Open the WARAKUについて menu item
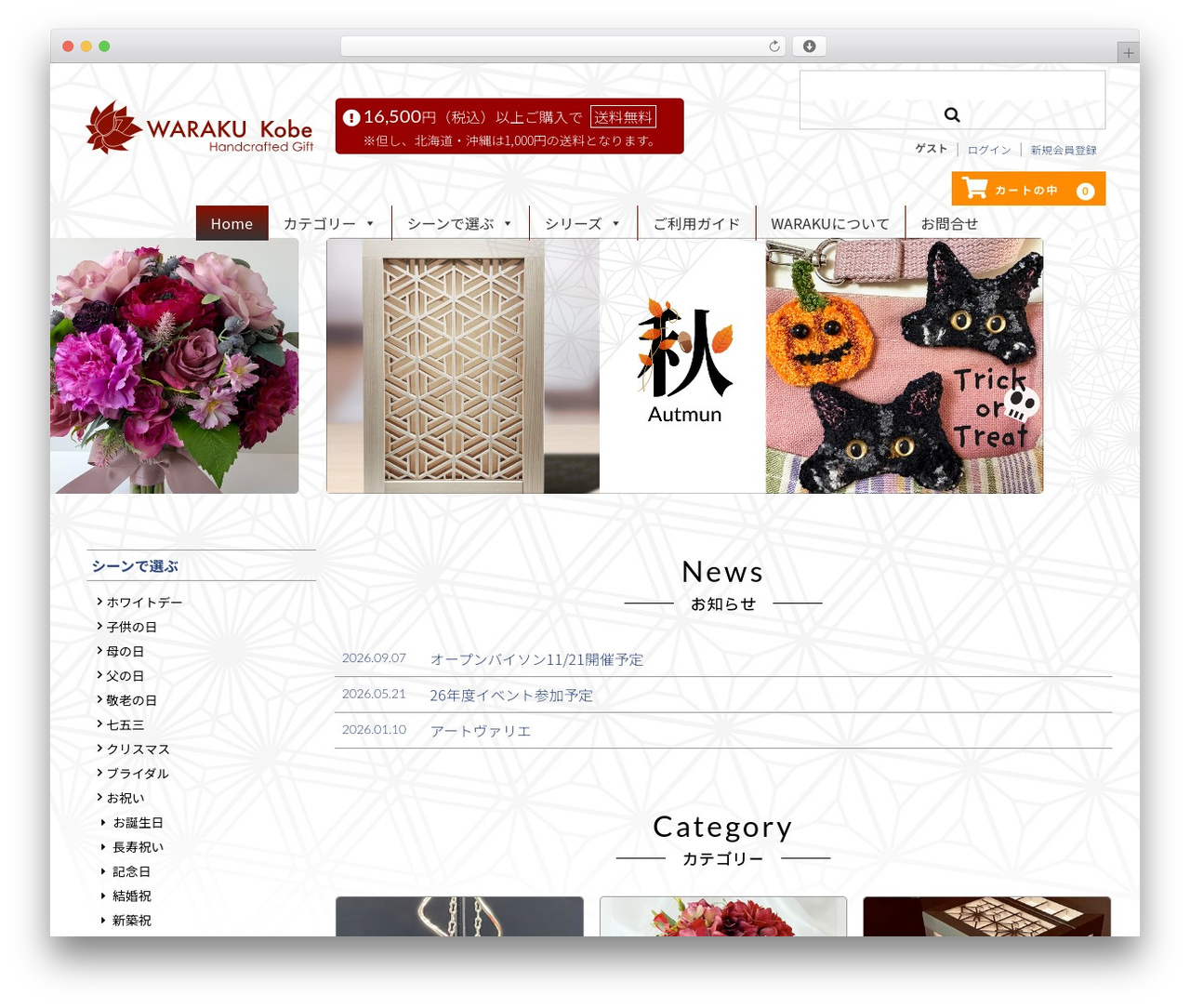Viewport: 1190px width, 1008px height. coord(830,224)
